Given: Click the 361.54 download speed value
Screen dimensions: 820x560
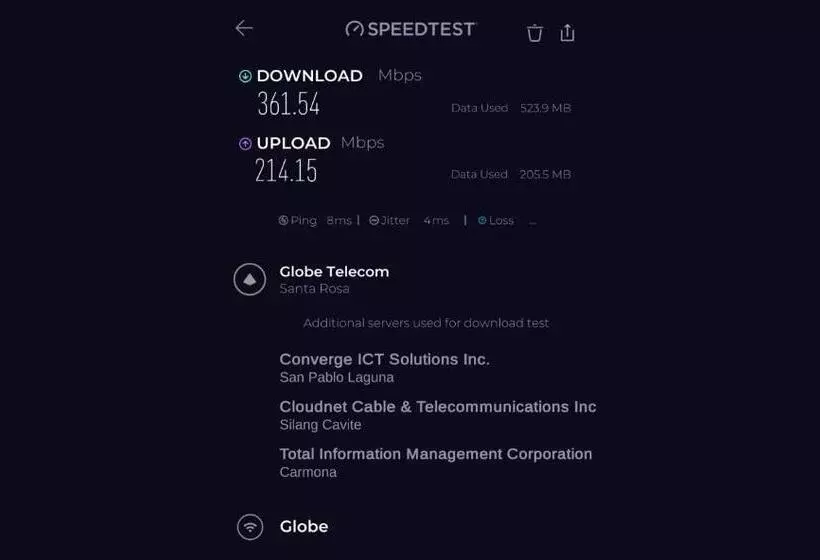Looking at the screenshot, I should pos(288,104).
